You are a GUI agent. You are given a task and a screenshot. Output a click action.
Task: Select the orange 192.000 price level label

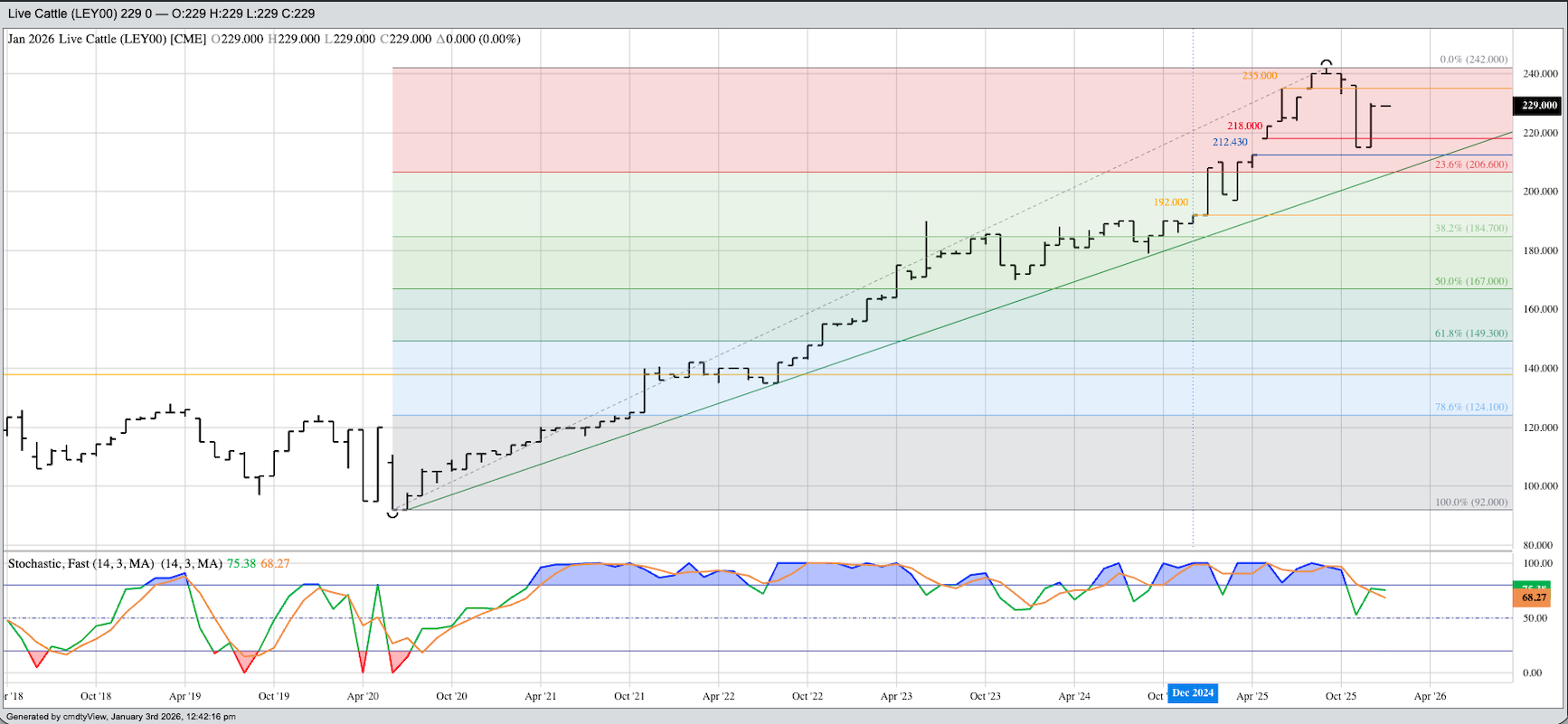pyautogui.click(x=1170, y=202)
